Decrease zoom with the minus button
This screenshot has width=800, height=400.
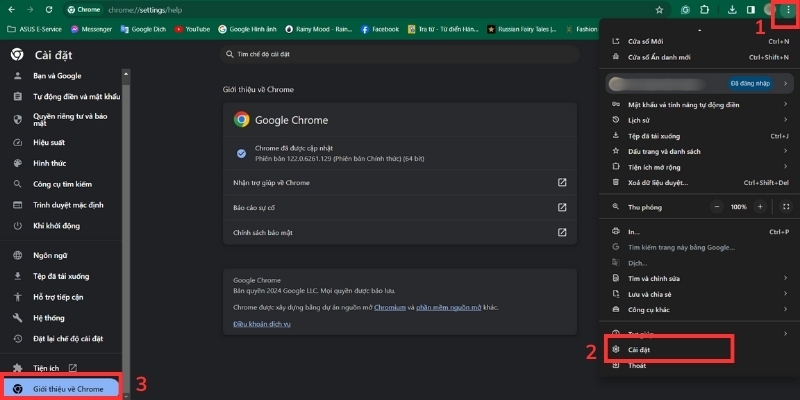(x=716, y=206)
